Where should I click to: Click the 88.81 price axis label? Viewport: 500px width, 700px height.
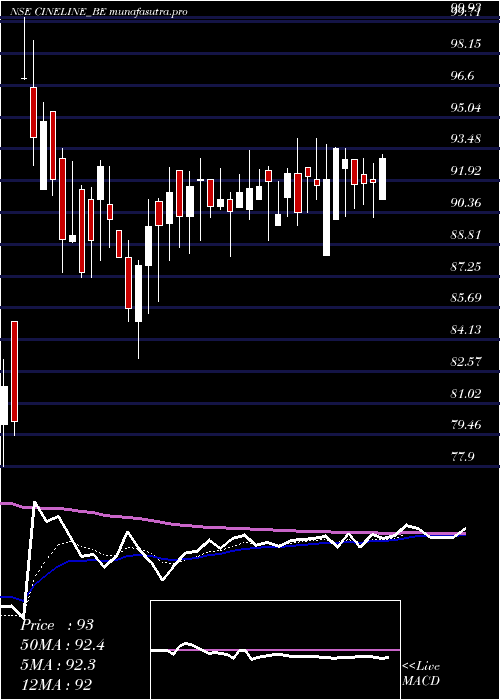tap(467, 235)
